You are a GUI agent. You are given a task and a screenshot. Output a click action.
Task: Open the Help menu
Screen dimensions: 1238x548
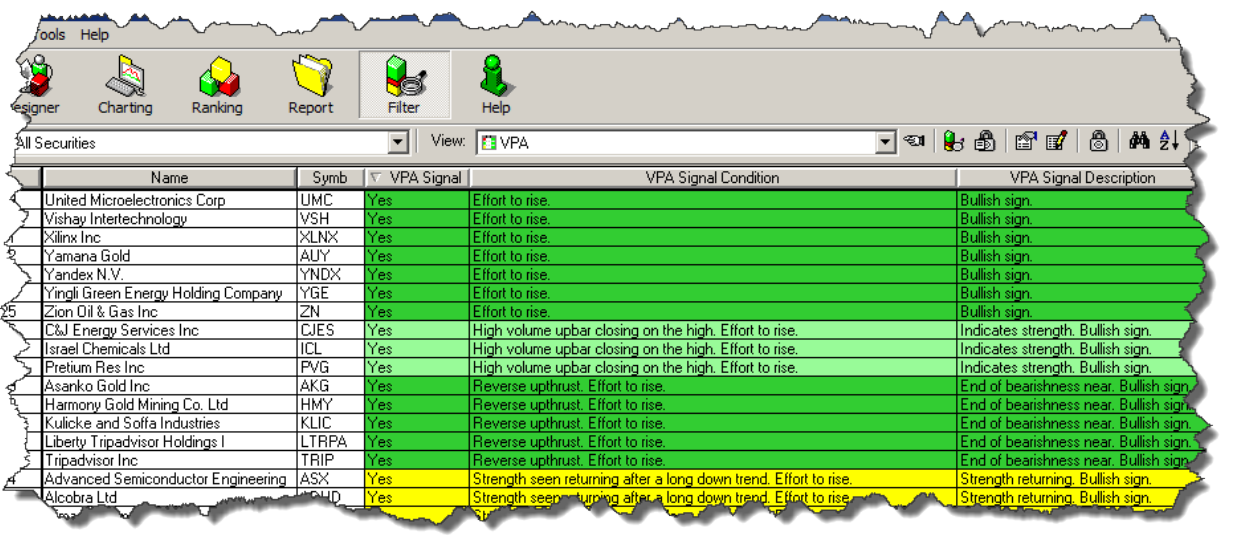coord(95,34)
